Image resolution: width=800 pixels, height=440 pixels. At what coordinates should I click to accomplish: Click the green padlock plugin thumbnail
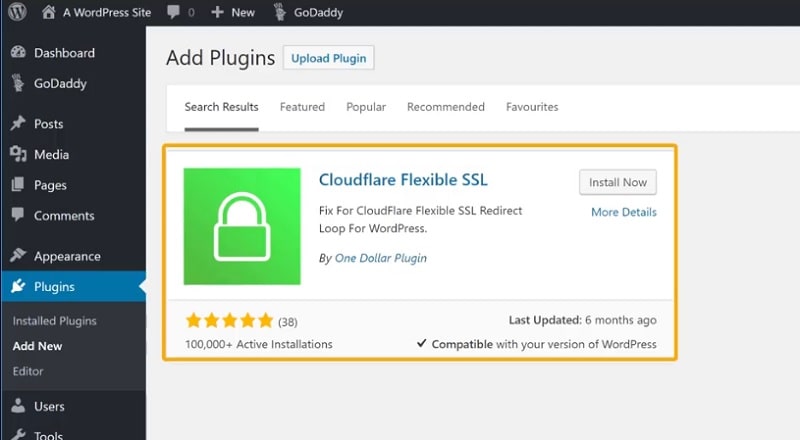pos(242,226)
